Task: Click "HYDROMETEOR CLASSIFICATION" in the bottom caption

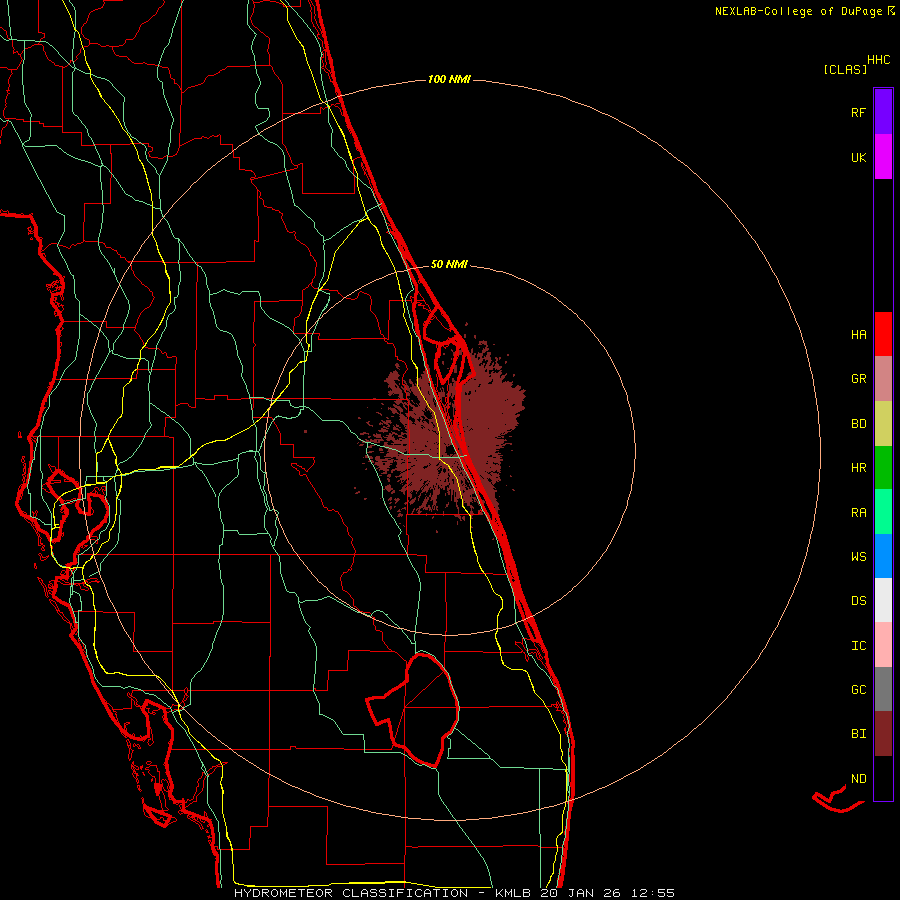Action: [351, 893]
